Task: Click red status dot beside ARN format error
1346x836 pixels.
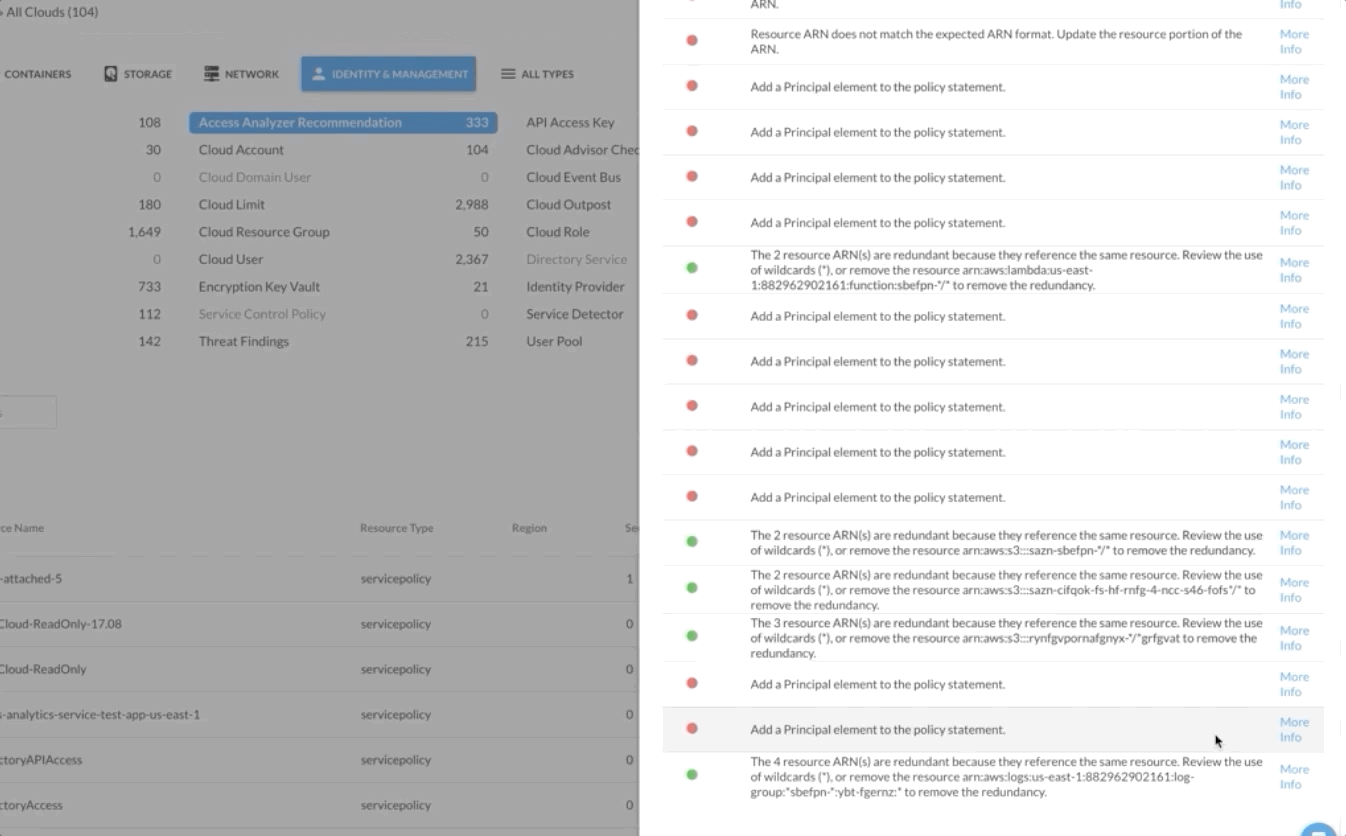Action: pyautogui.click(x=692, y=41)
